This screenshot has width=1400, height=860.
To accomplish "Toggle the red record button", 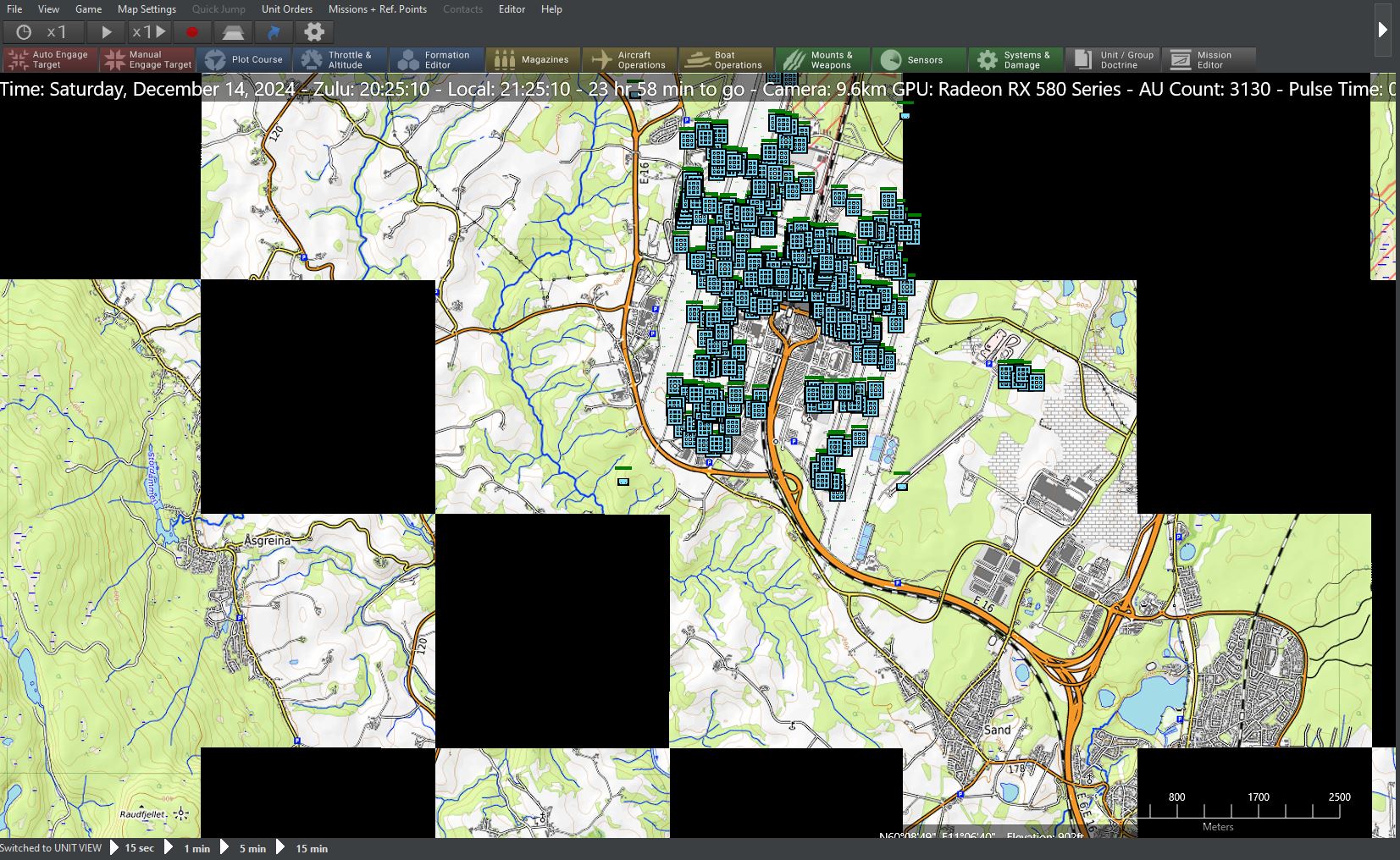I will pyautogui.click(x=192, y=32).
